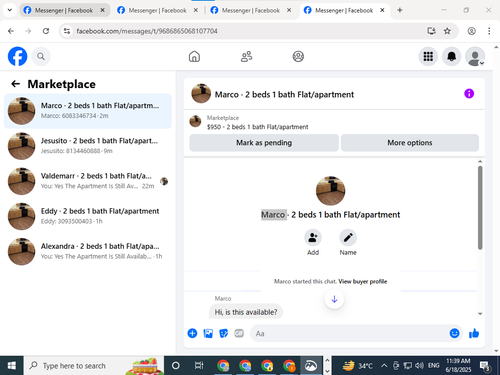Open a new browser tab
The height and width of the screenshot is (375, 500).
pyautogui.click(x=400, y=10)
